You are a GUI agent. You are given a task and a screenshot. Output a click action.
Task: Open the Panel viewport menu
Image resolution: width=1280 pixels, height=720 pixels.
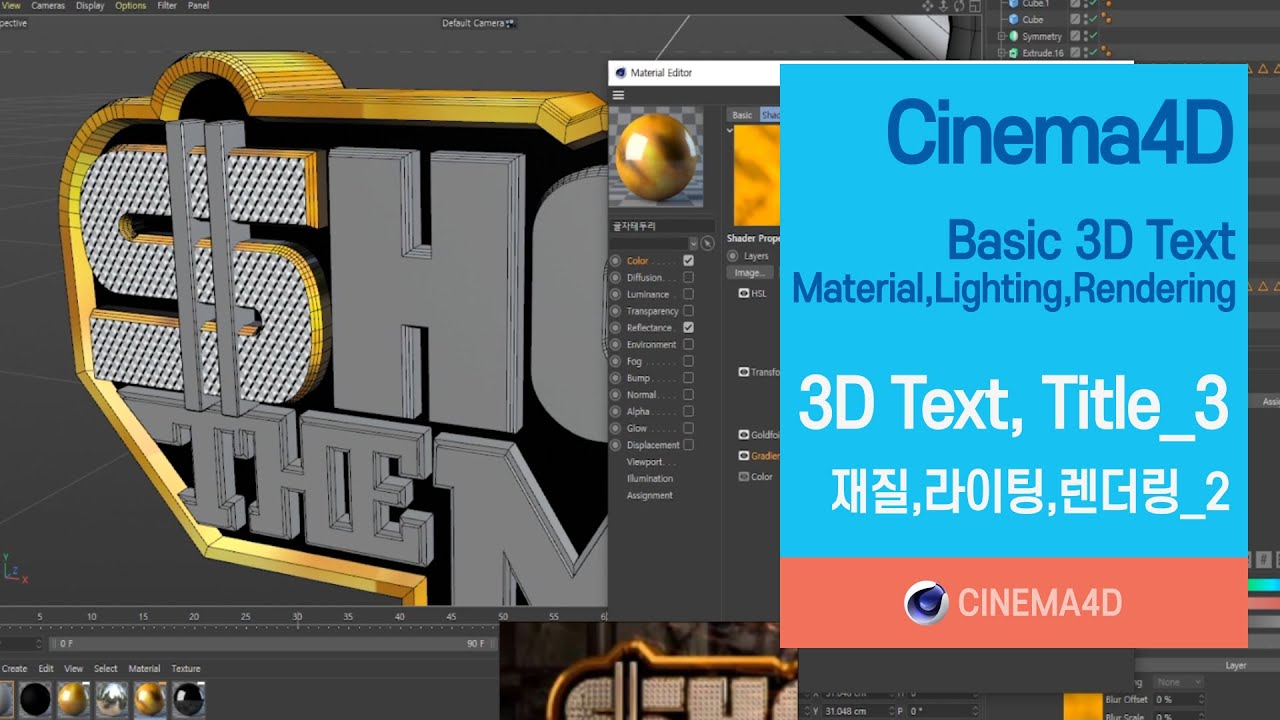[198, 5]
